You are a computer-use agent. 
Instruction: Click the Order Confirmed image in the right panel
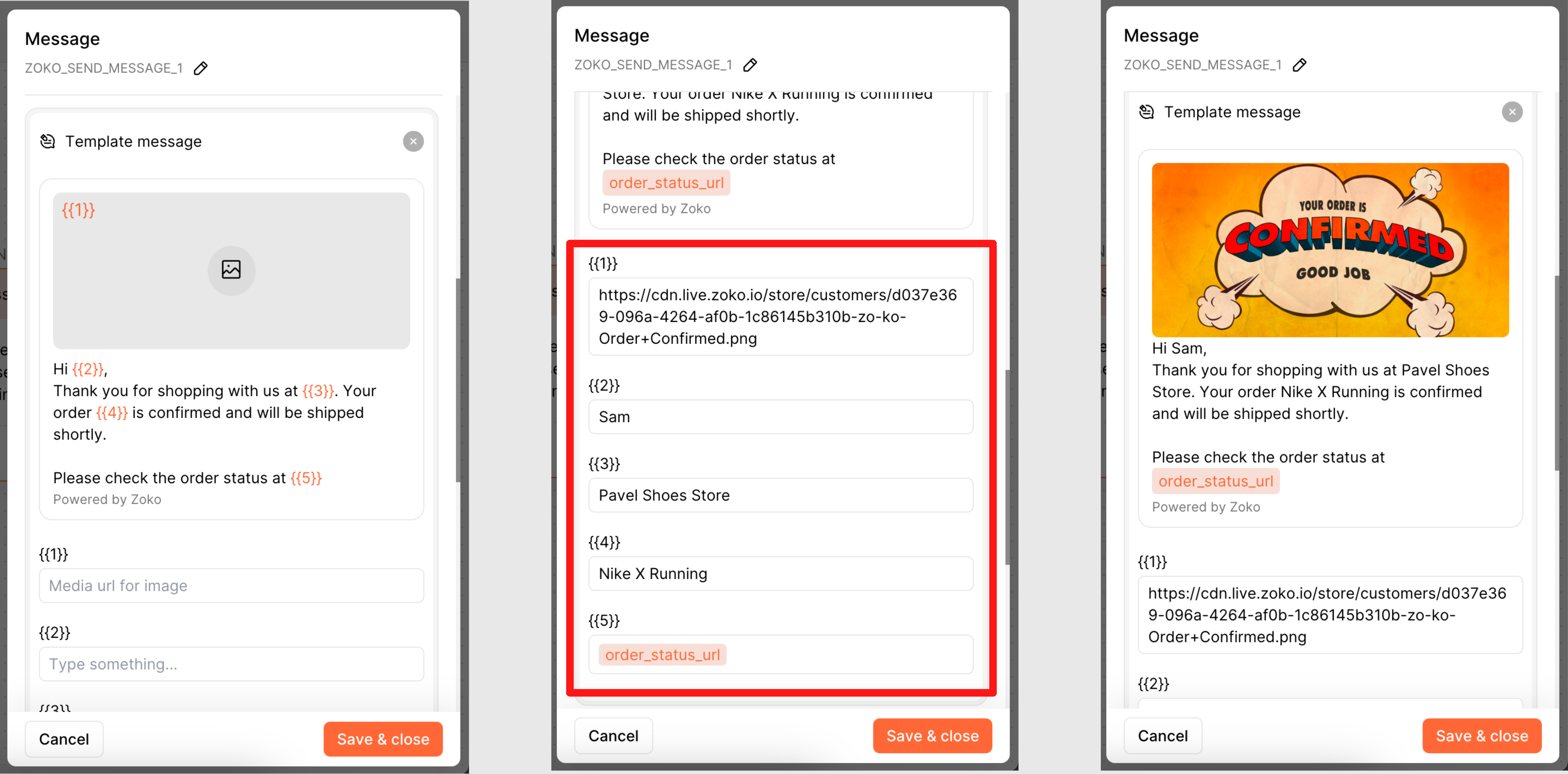click(1330, 250)
